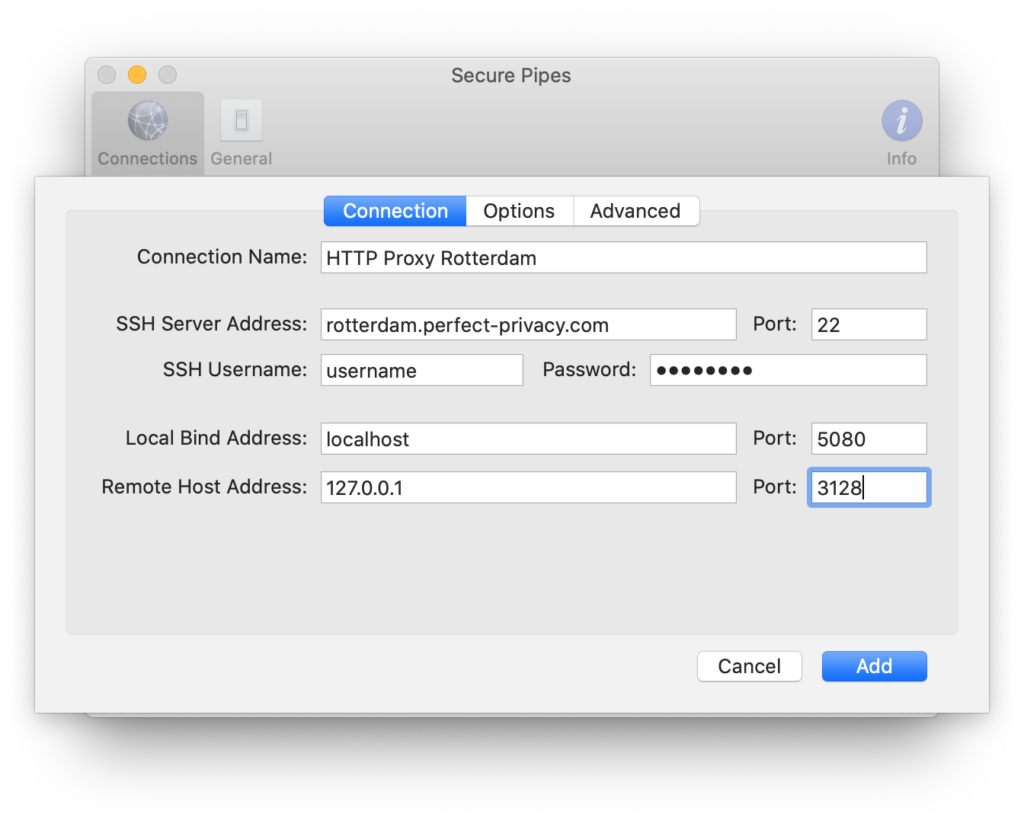This screenshot has height=830, width=1024.
Task: Click the local port field showing 5080
Action: click(x=869, y=439)
